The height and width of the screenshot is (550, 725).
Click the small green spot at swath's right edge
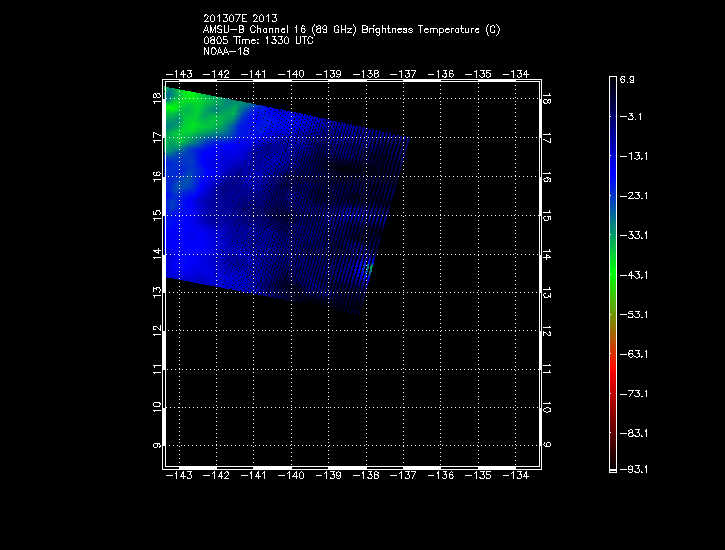[369, 268]
